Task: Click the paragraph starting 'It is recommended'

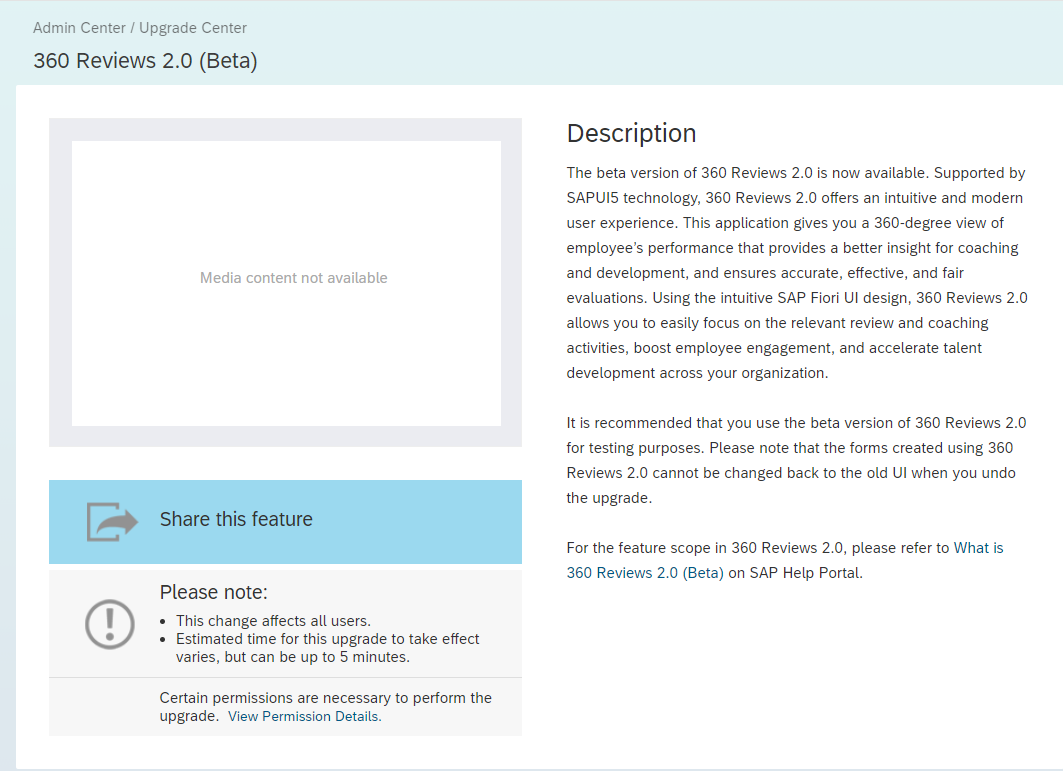Action: tap(796, 460)
